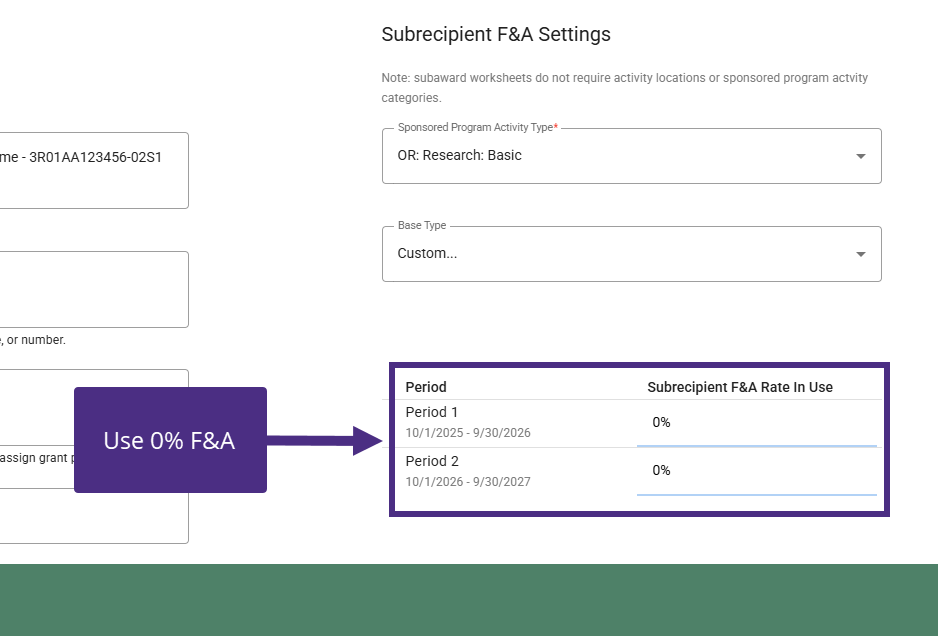Click the "Period" column header
The height and width of the screenshot is (636, 938).
click(x=426, y=387)
